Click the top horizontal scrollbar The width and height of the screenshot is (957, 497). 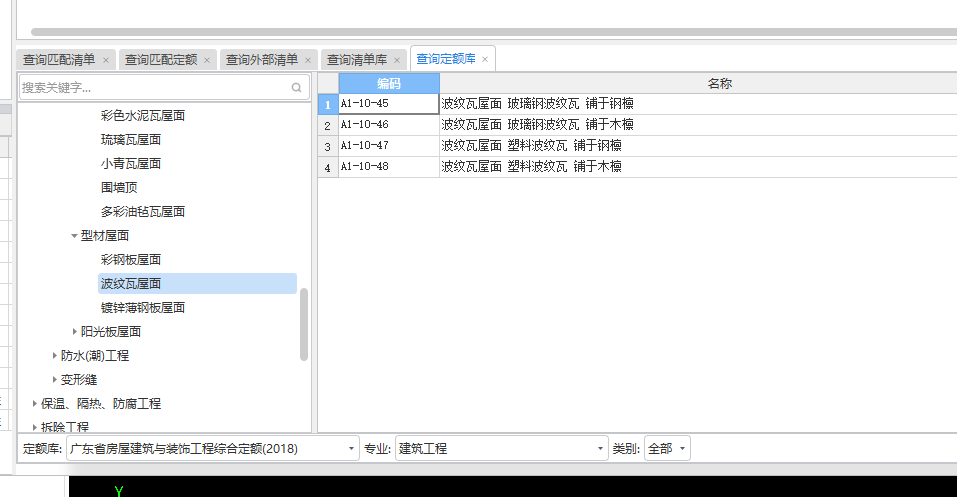(494, 32)
